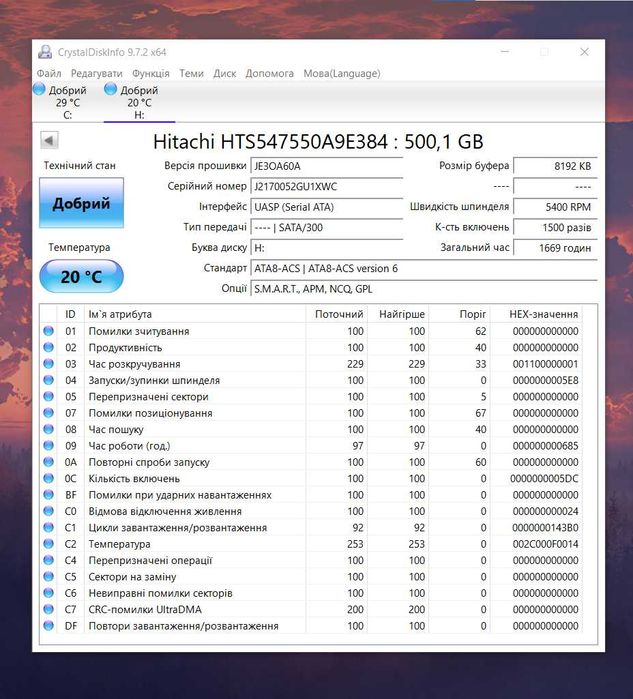Click the drive letter field H:
This screenshot has height=699, width=633.
(326, 248)
